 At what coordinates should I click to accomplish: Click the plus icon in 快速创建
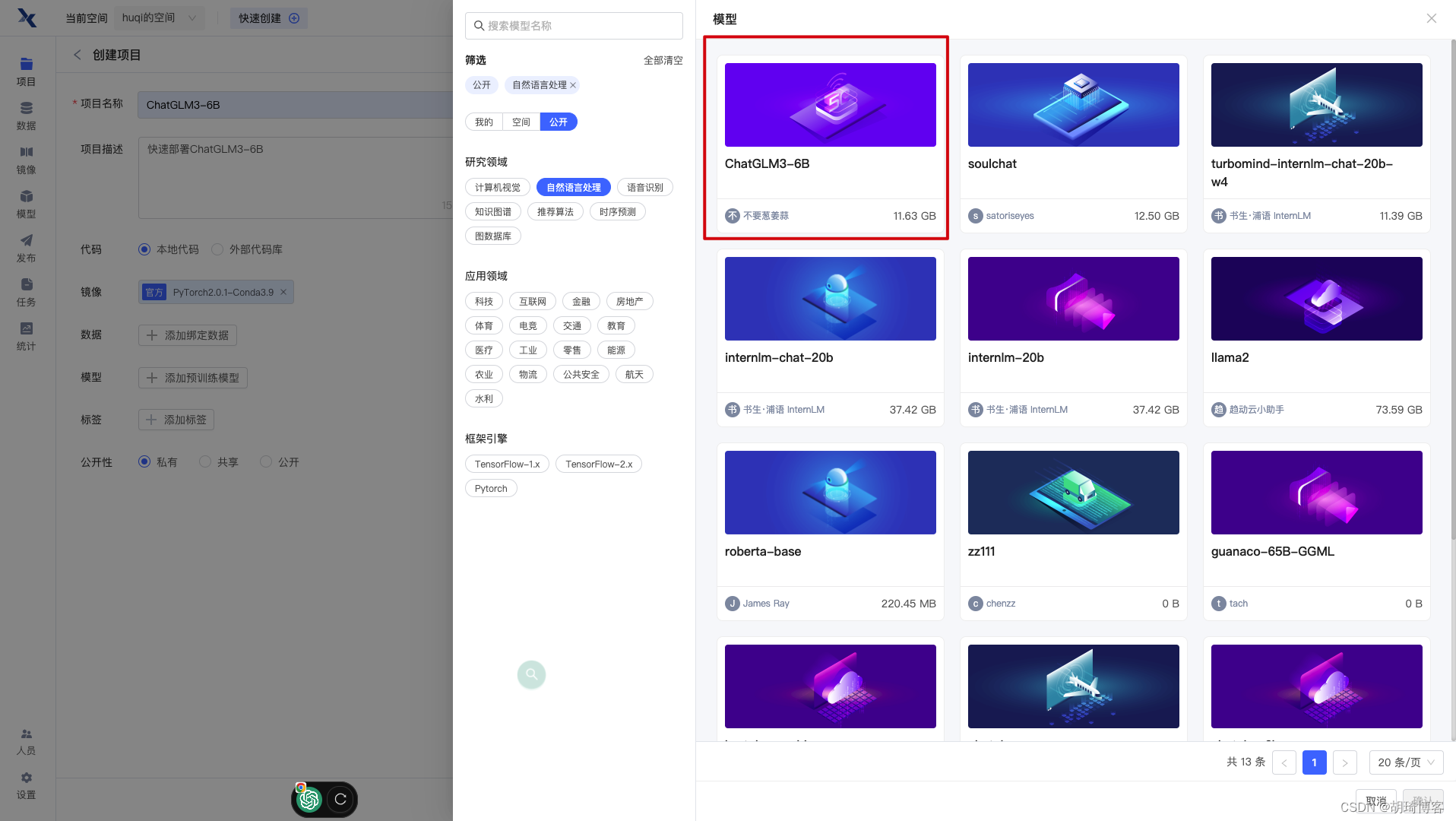pos(294,18)
